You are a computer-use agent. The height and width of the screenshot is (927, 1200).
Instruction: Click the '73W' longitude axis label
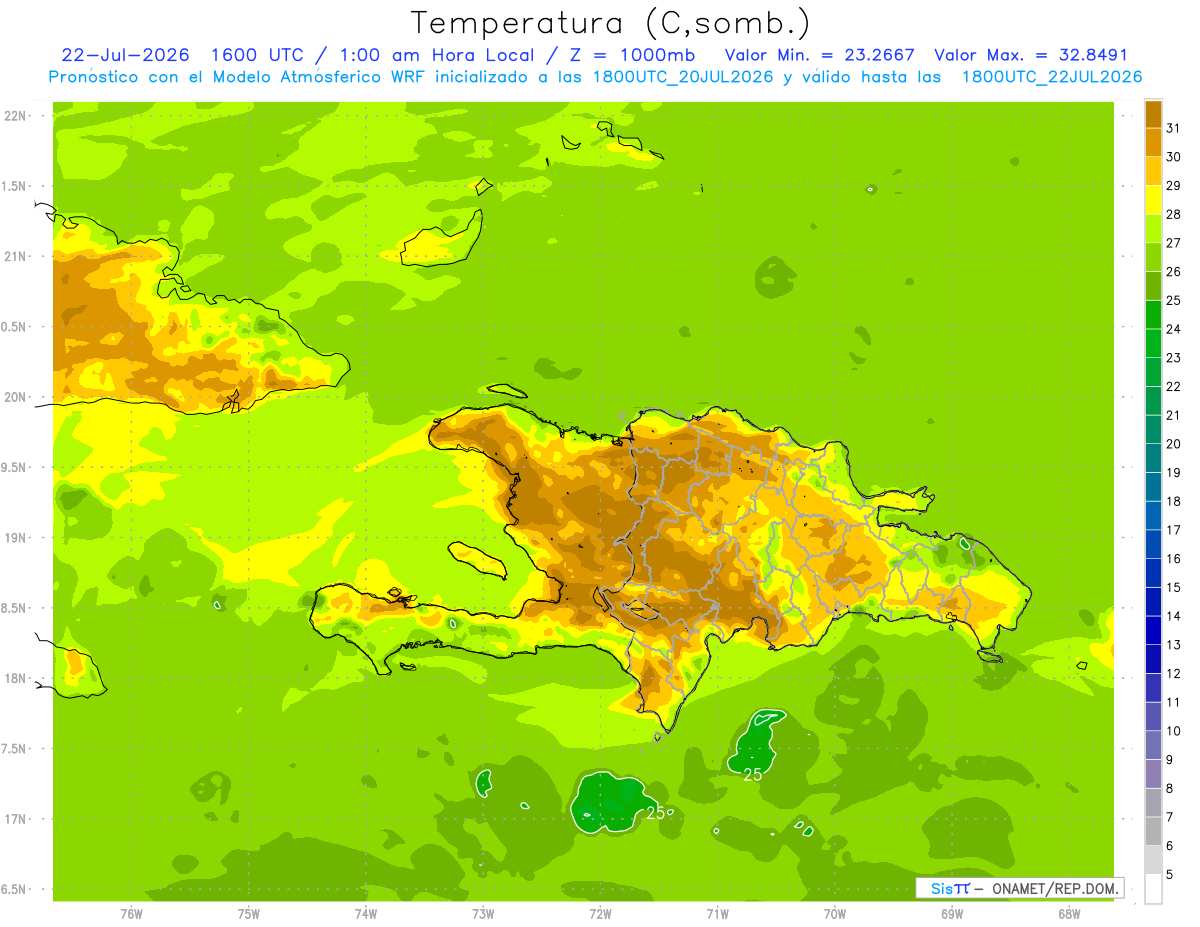(483, 914)
